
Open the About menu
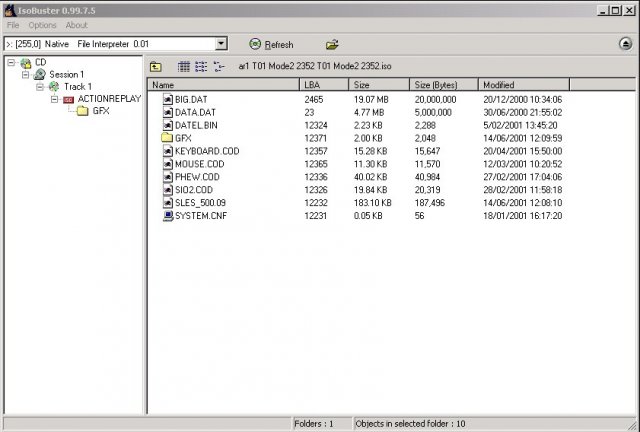pyautogui.click(x=76, y=25)
